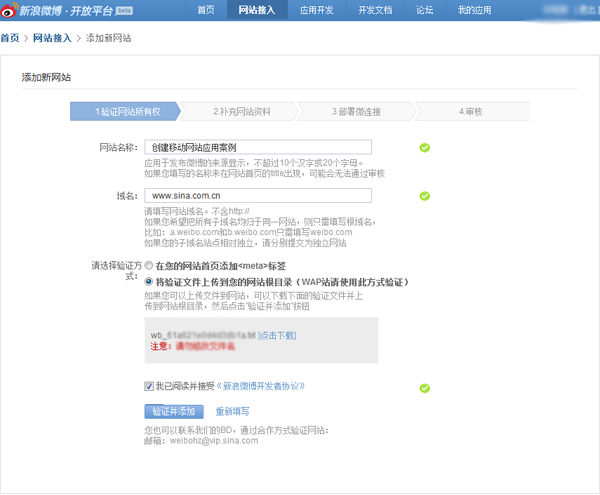Open the 论坛 nav tab
600x495 pixels.
[x=425, y=10]
